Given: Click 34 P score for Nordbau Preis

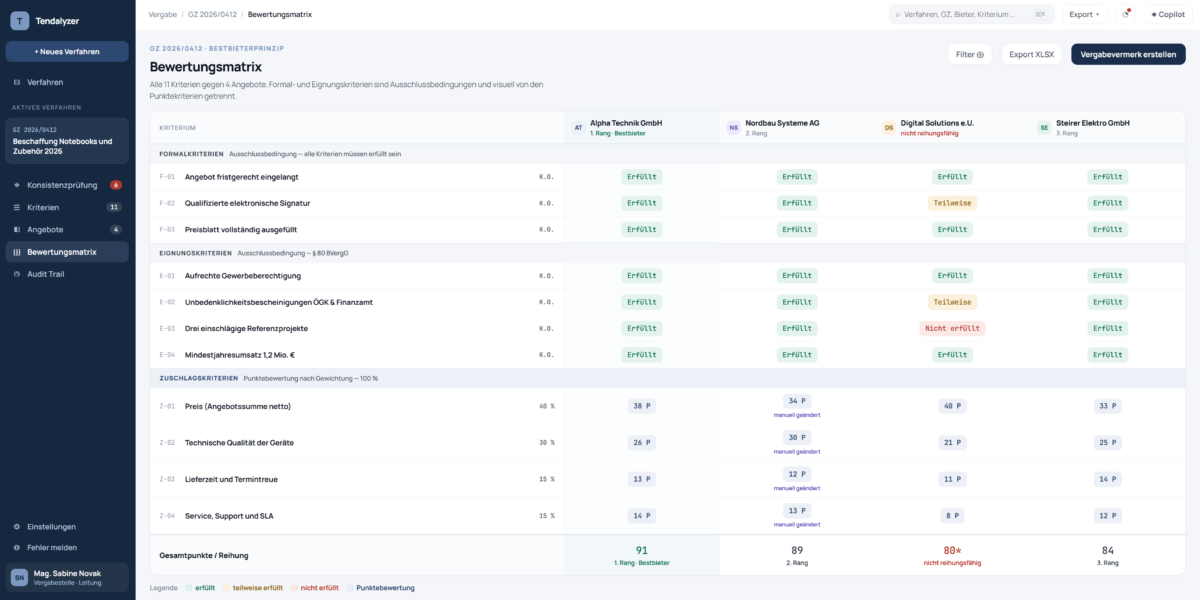Looking at the screenshot, I should (x=797, y=401).
